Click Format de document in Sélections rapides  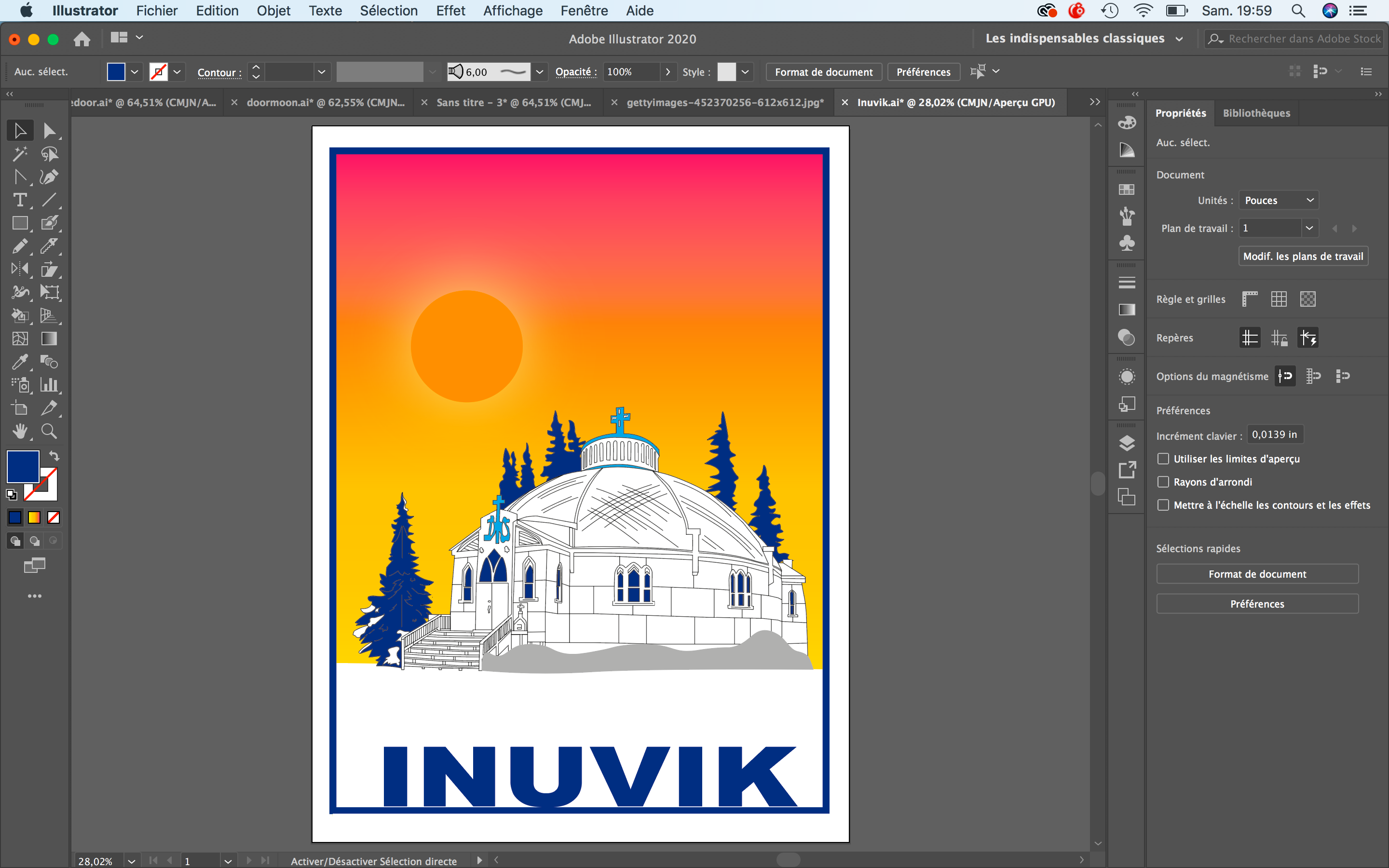(x=1256, y=574)
